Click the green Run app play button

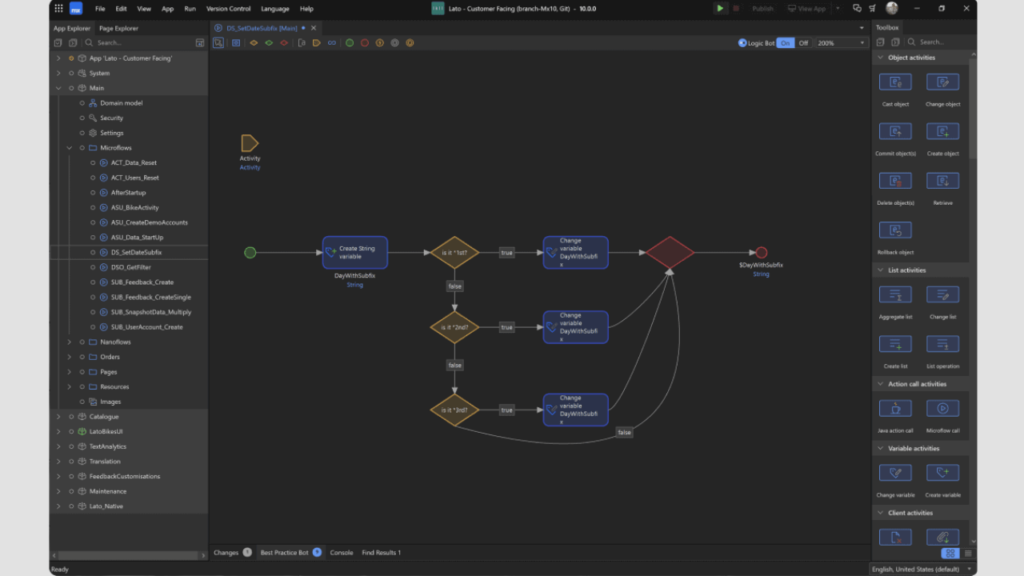coord(720,8)
